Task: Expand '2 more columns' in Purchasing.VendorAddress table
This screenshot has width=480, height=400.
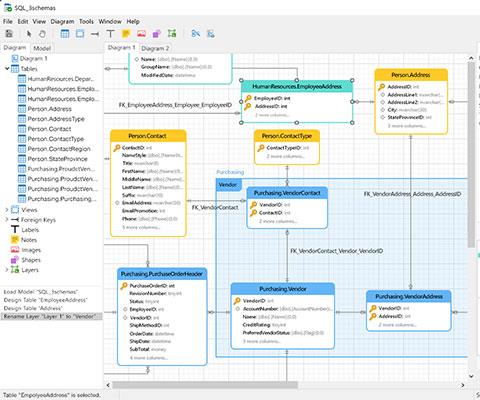Action: (397, 325)
